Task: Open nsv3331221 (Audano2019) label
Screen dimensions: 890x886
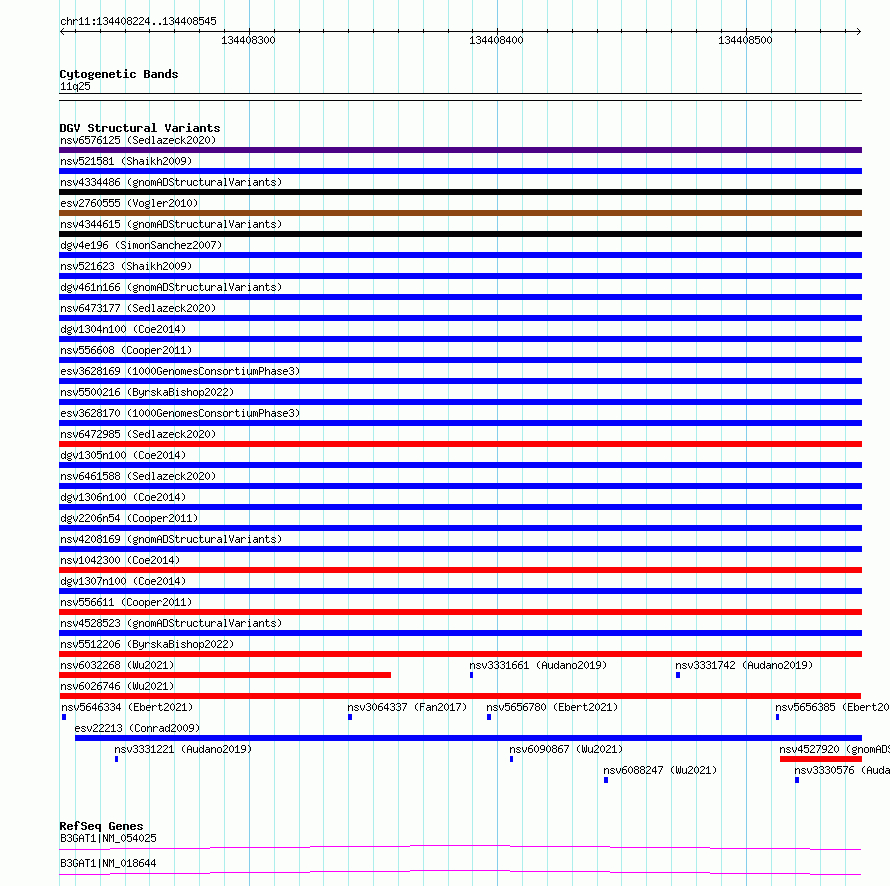Action: pos(183,749)
